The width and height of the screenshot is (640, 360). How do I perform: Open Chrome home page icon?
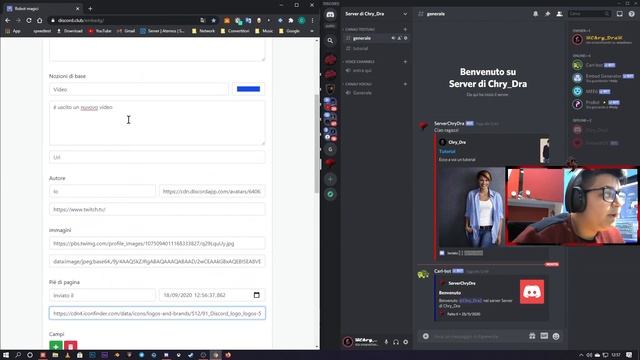(x=39, y=20)
